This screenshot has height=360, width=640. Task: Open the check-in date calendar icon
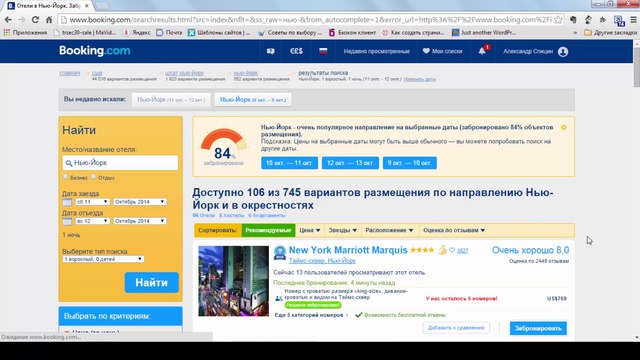point(67,202)
